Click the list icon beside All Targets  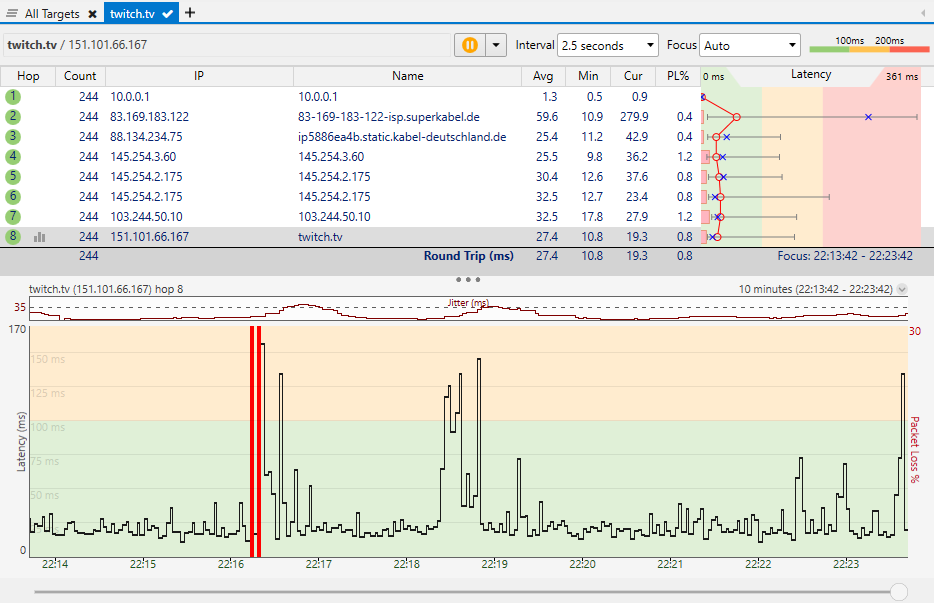tap(12, 14)
